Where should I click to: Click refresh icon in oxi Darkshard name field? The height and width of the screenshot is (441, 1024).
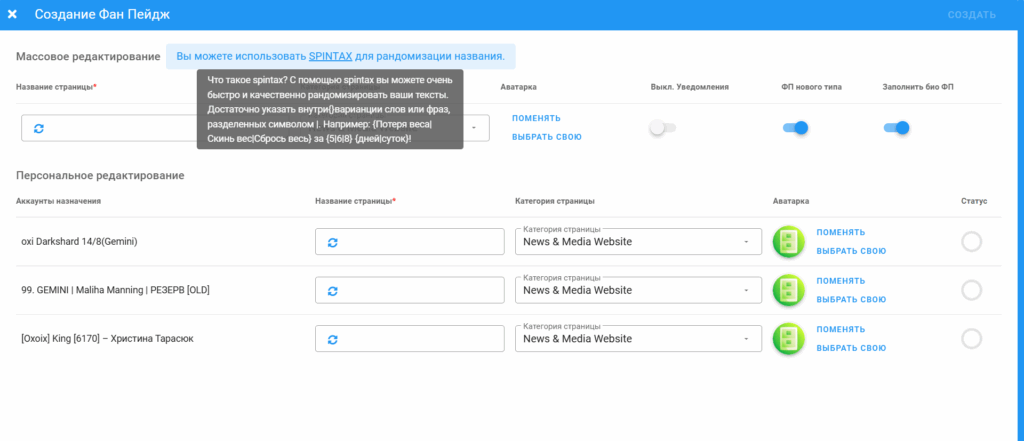click(332, 242)
